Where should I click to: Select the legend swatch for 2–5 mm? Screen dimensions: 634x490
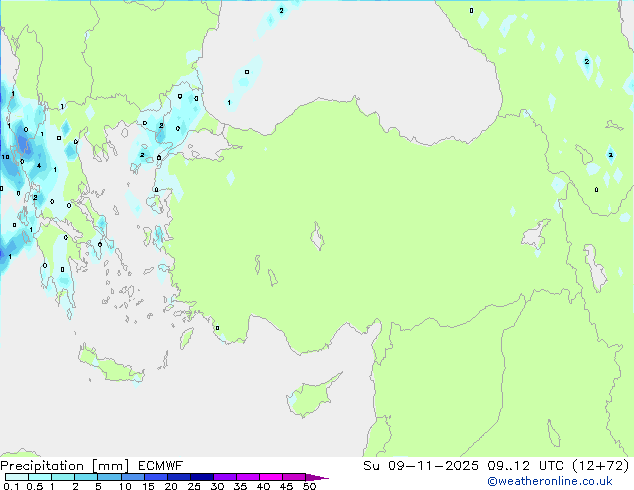click(x=86, y=477)
